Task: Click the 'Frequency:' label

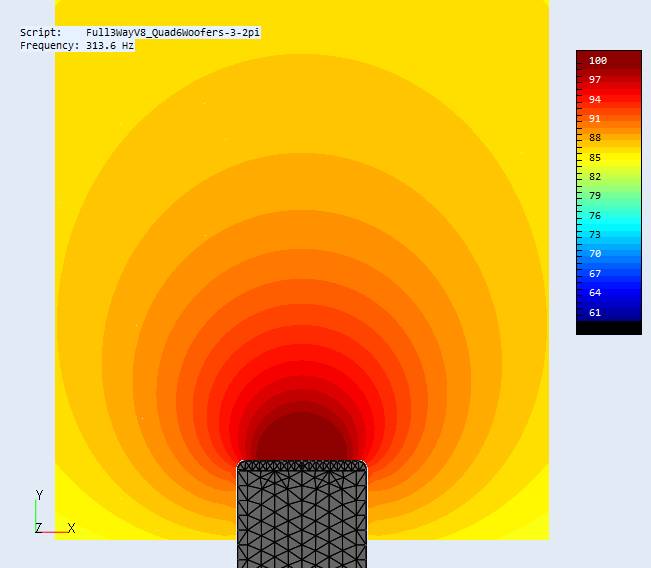Action: [49, 45]
